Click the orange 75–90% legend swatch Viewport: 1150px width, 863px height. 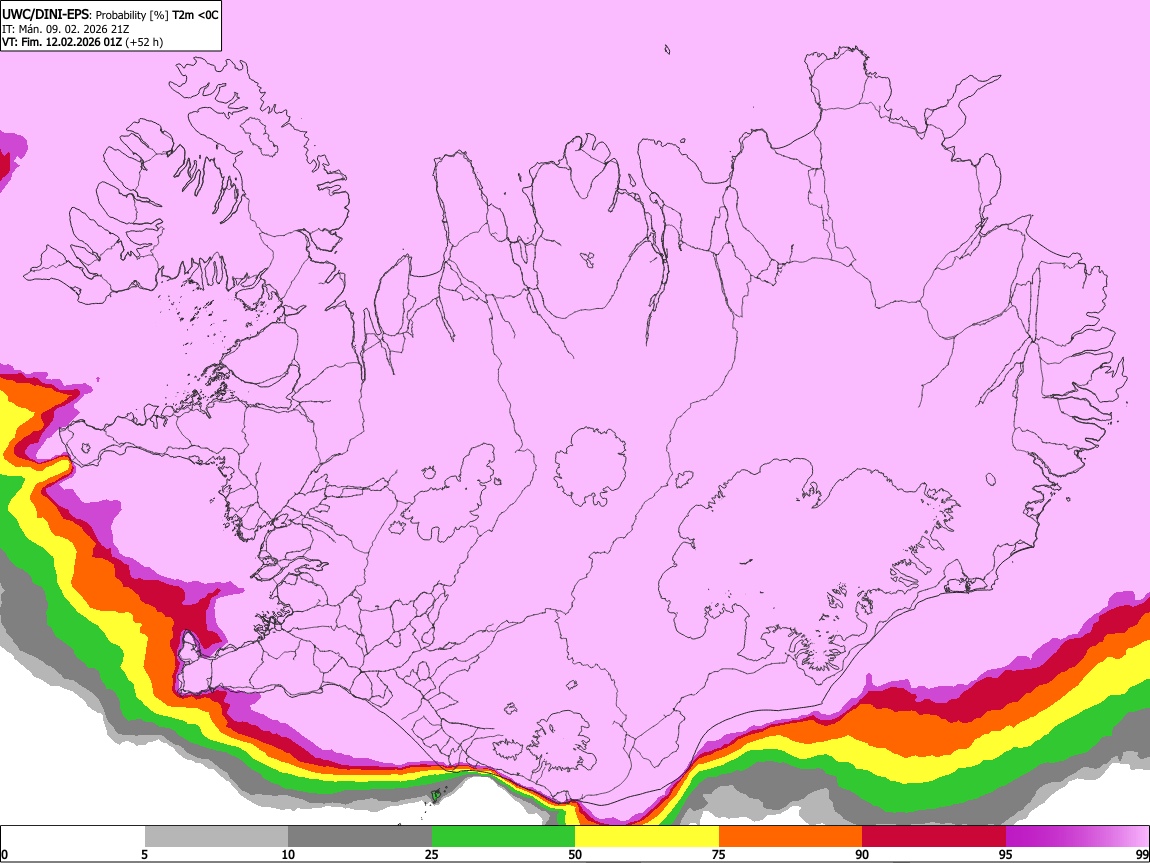[791, 837]
